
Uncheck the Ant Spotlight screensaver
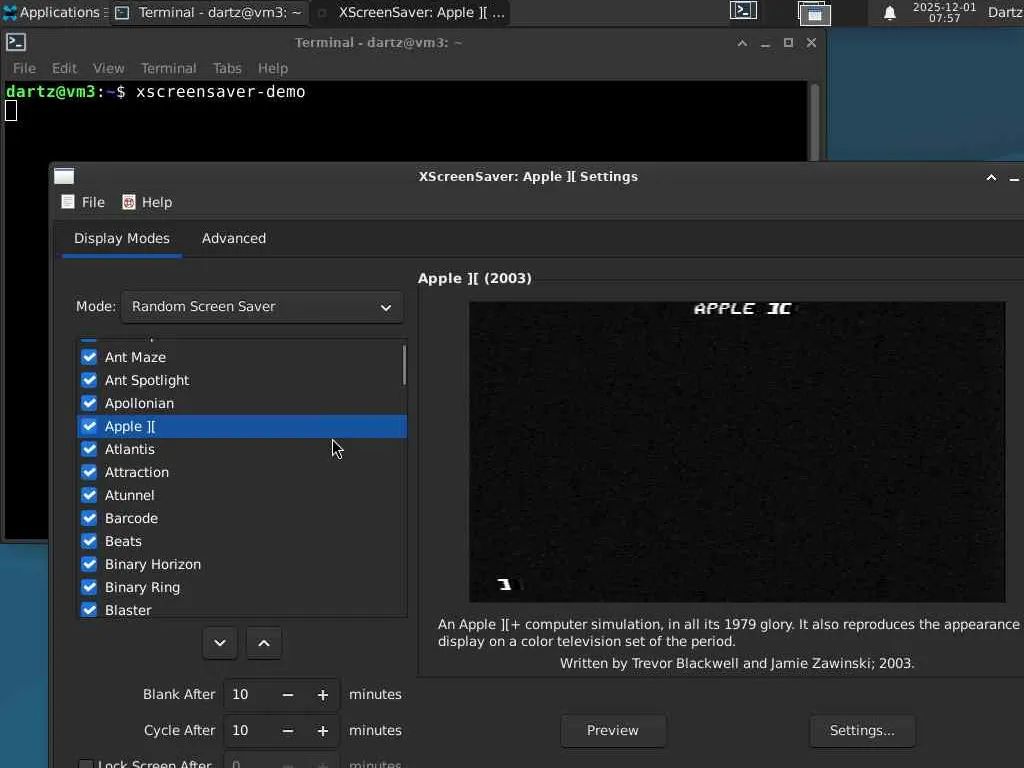[89, 380]
